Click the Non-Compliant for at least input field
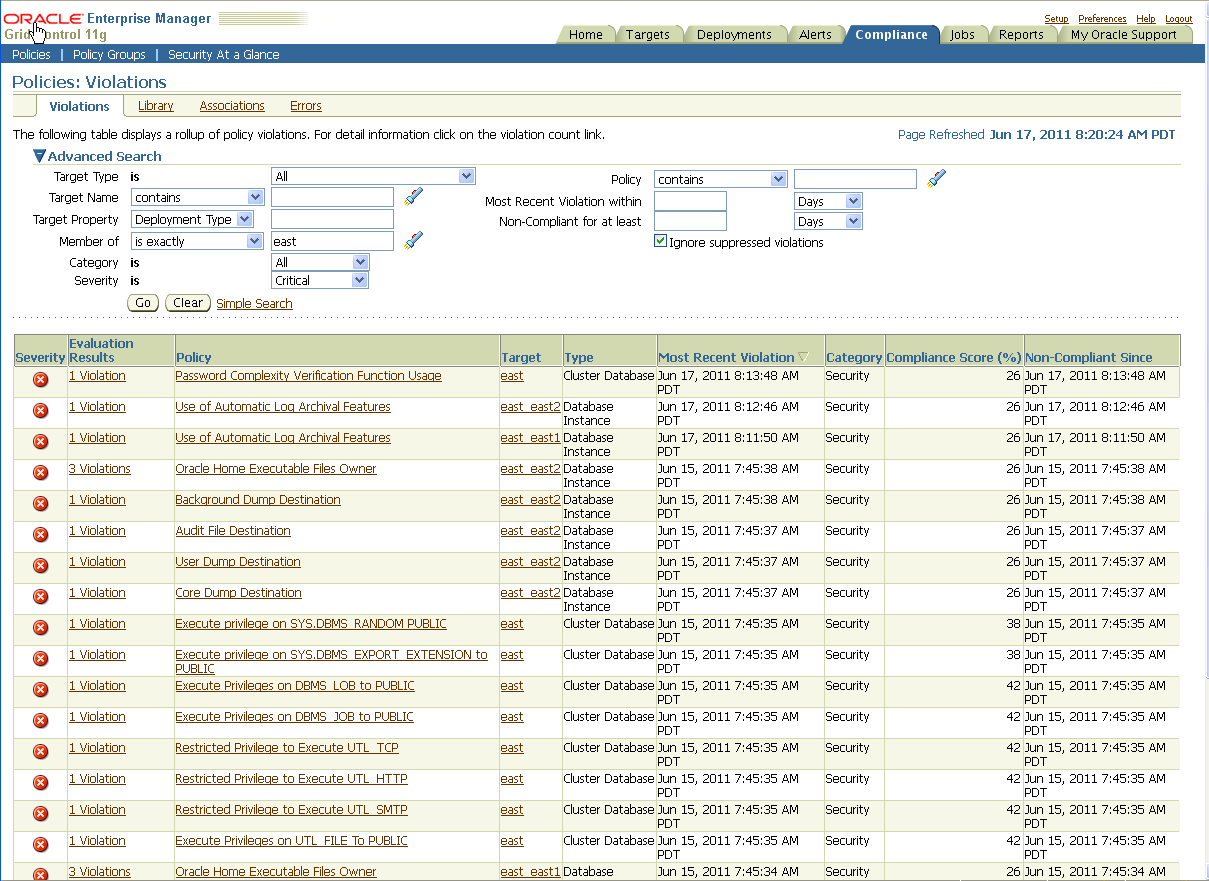This screenshot has height=881, width=1209. [x=690, y=221]
